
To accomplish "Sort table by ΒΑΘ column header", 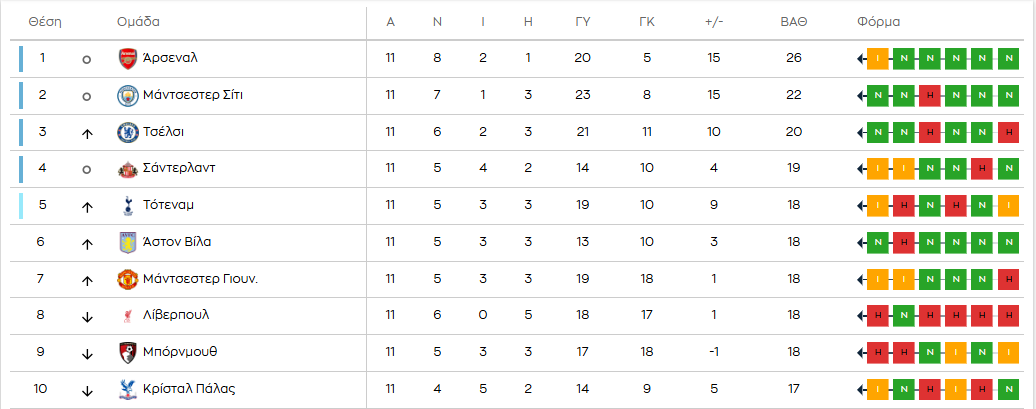I will (x=794, y=22).
